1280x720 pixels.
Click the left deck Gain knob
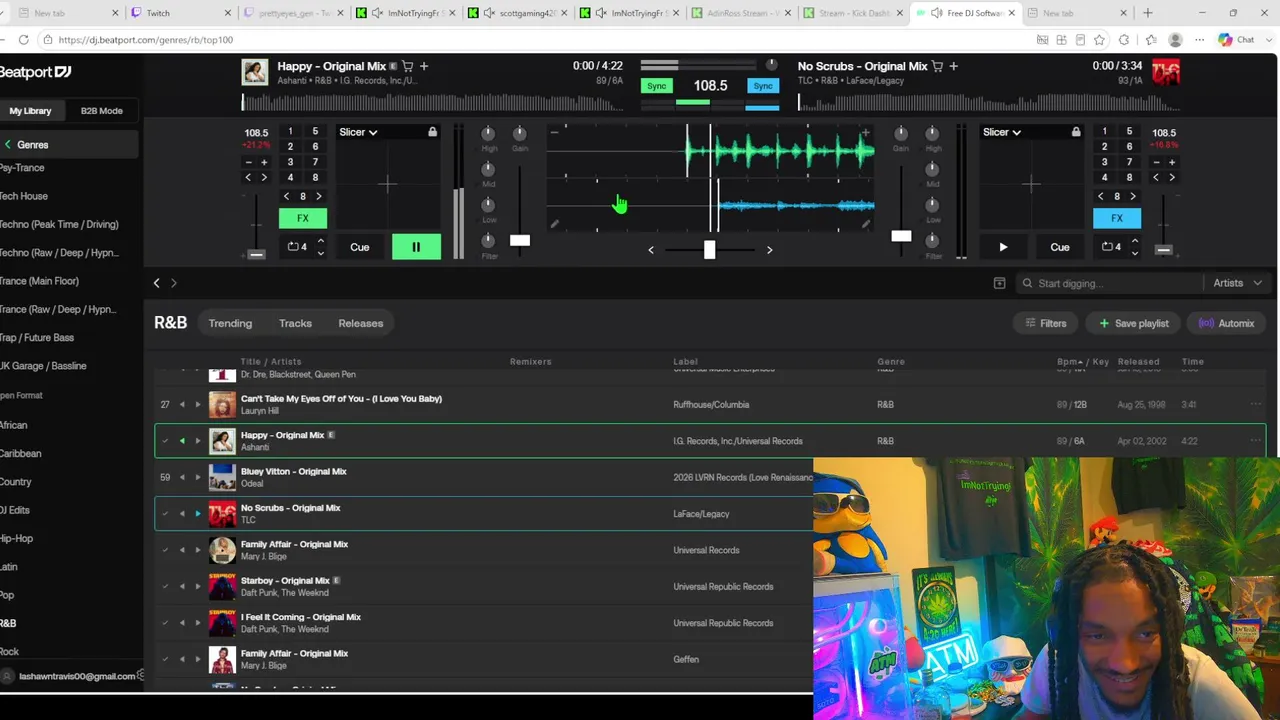coord(519,134)
